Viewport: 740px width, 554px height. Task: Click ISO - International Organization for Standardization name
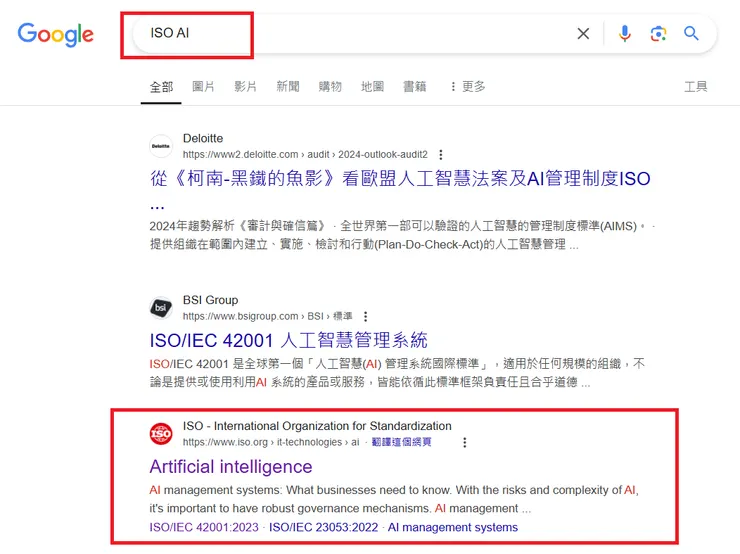click(317, 426)
